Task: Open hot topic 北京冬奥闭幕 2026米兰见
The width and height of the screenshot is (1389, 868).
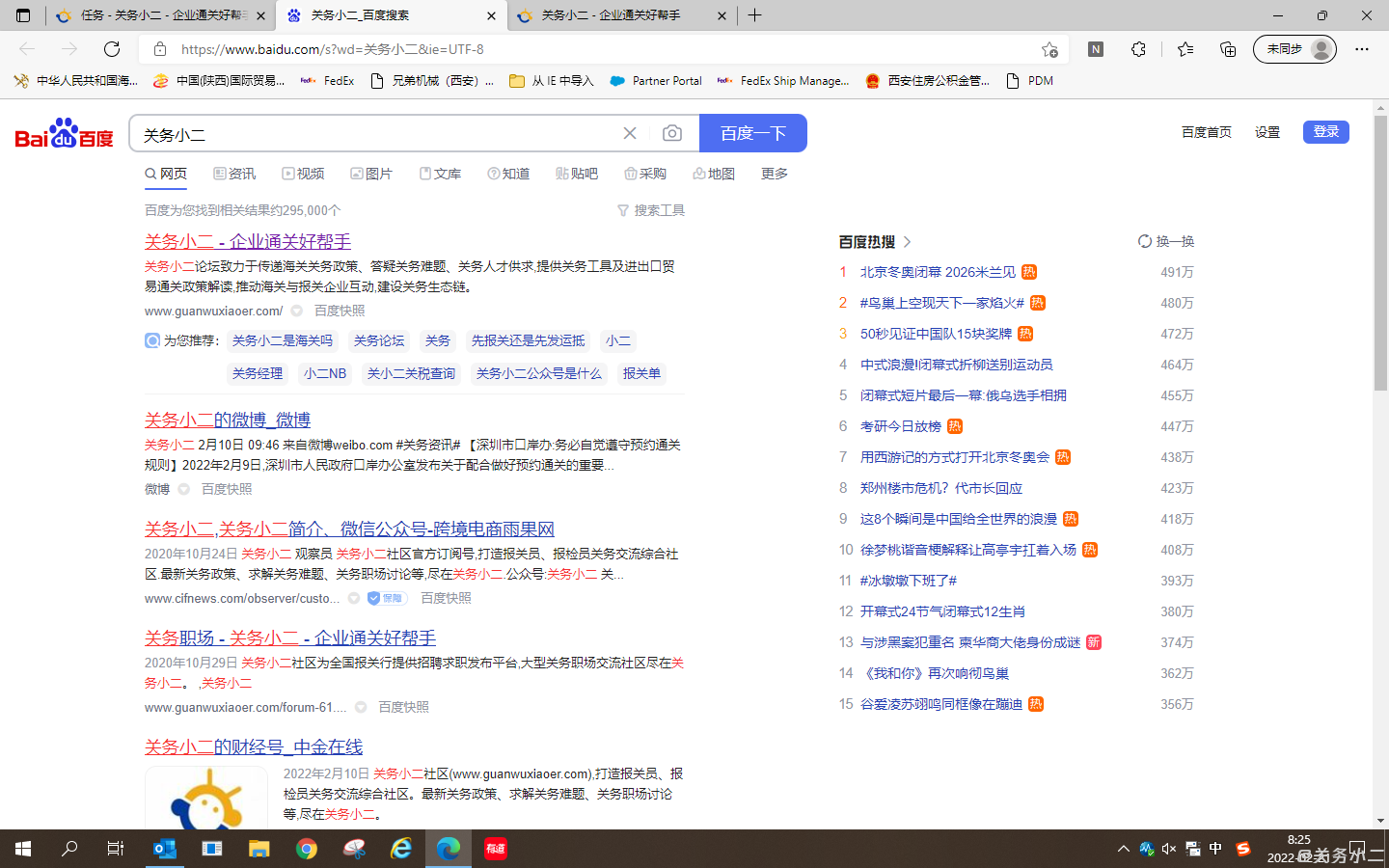Action: coord(938,272)
